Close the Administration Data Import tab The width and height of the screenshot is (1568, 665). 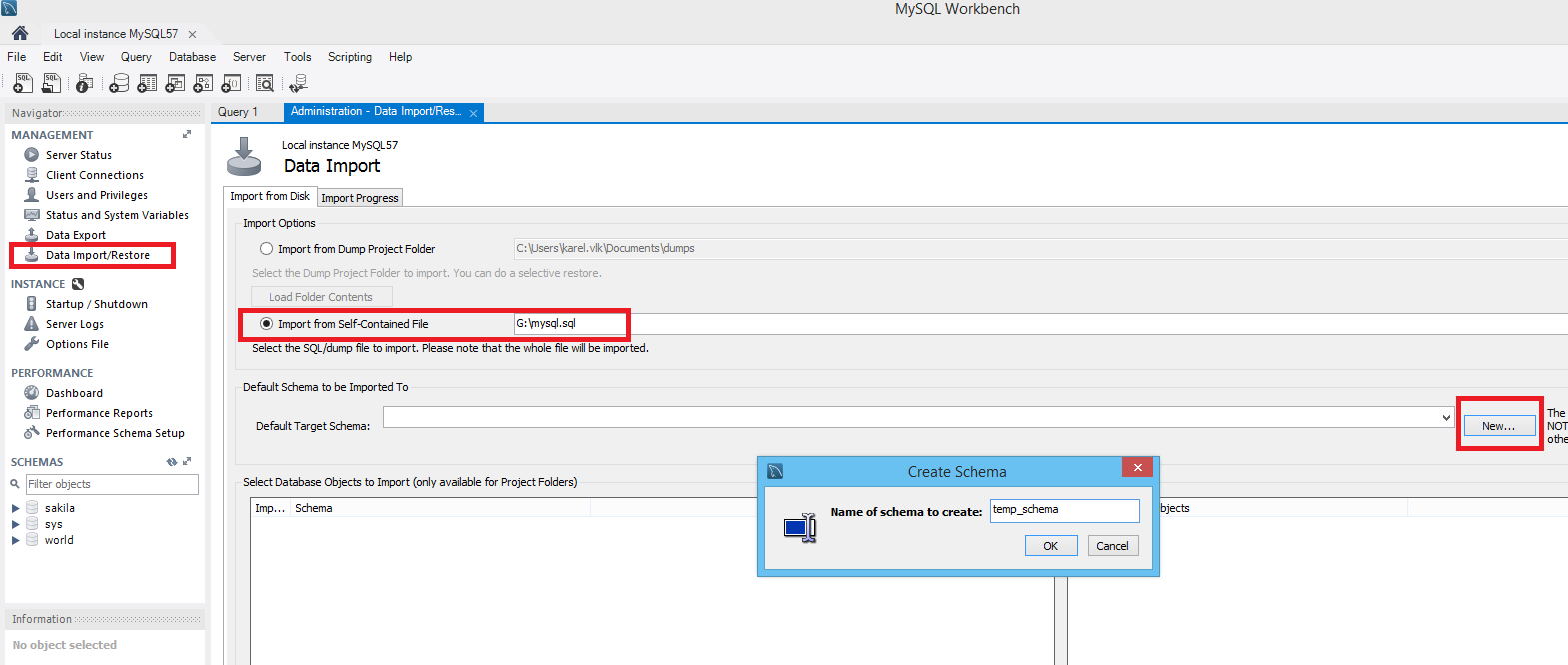tap(474, 113)
